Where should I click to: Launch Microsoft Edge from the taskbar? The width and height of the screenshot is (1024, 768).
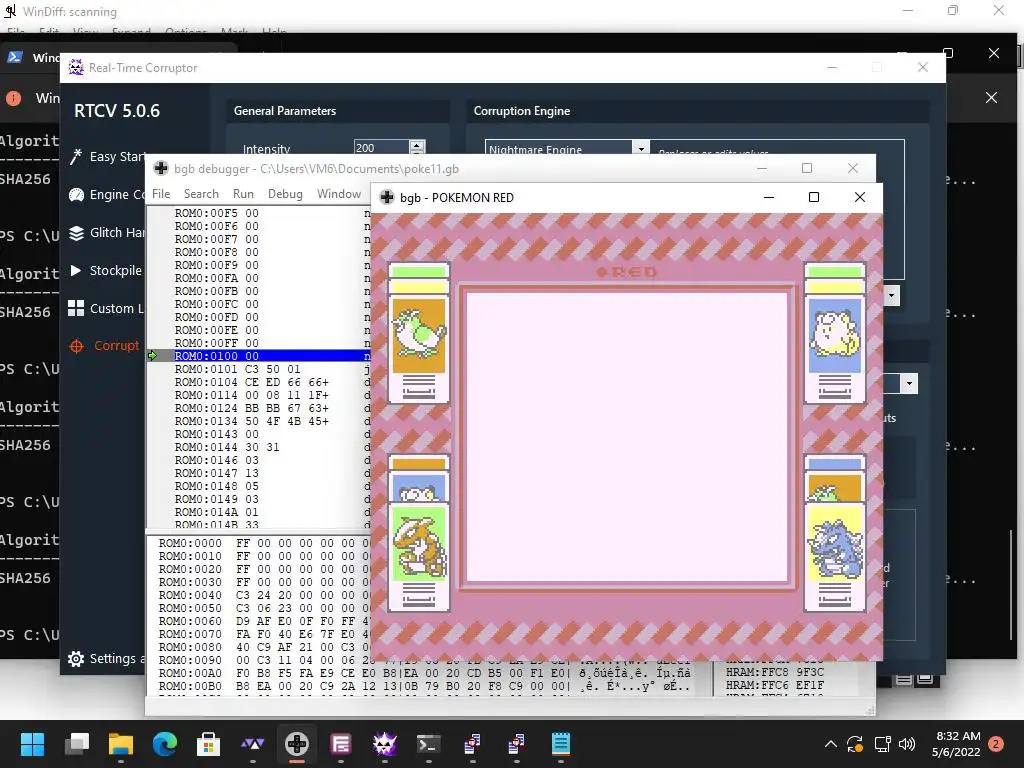165,744
